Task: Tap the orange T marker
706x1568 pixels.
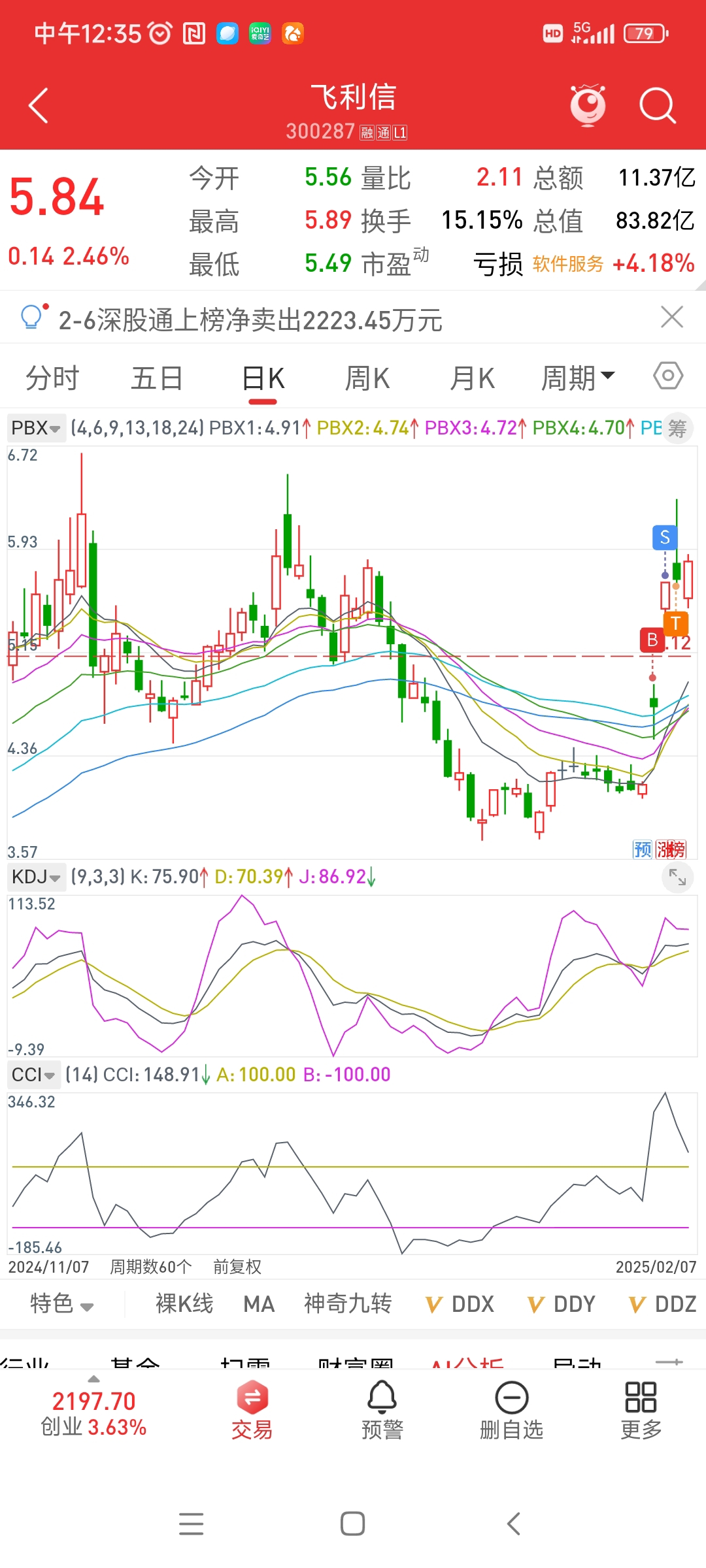Action: point(676,623)
